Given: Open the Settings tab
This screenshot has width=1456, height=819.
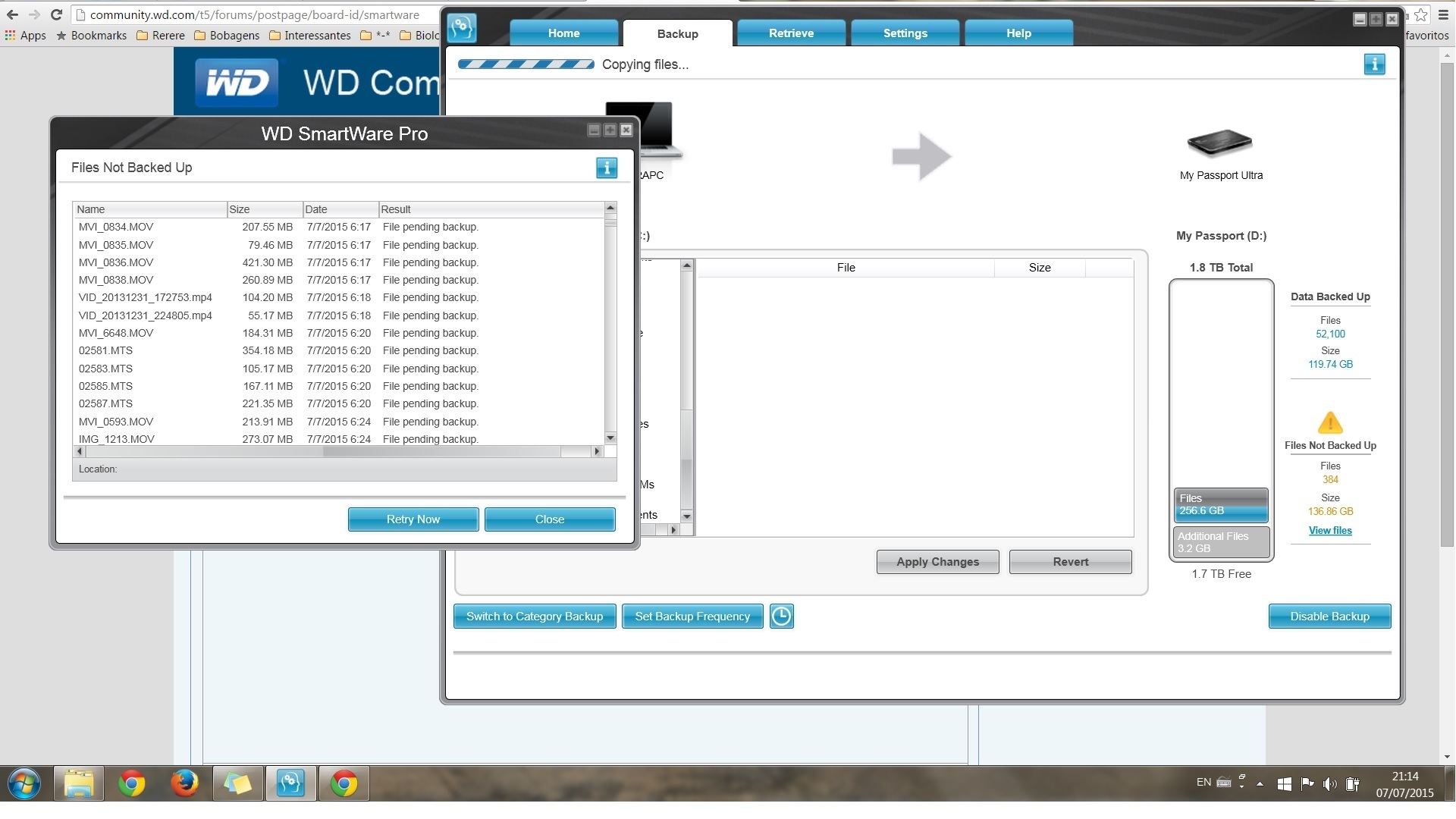Looking at the screenshot, I should 905,33.
